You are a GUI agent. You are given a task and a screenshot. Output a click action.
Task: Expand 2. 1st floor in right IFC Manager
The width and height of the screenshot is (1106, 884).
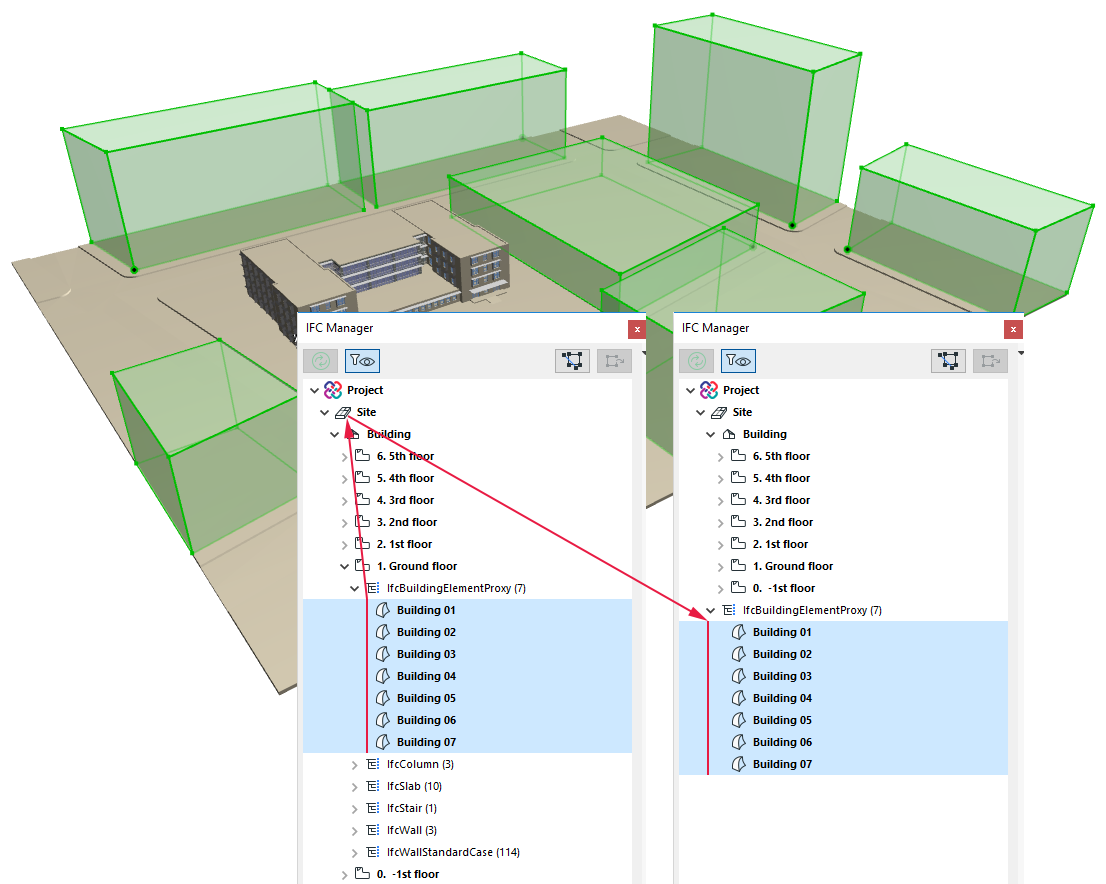click(x=720, y=545)
